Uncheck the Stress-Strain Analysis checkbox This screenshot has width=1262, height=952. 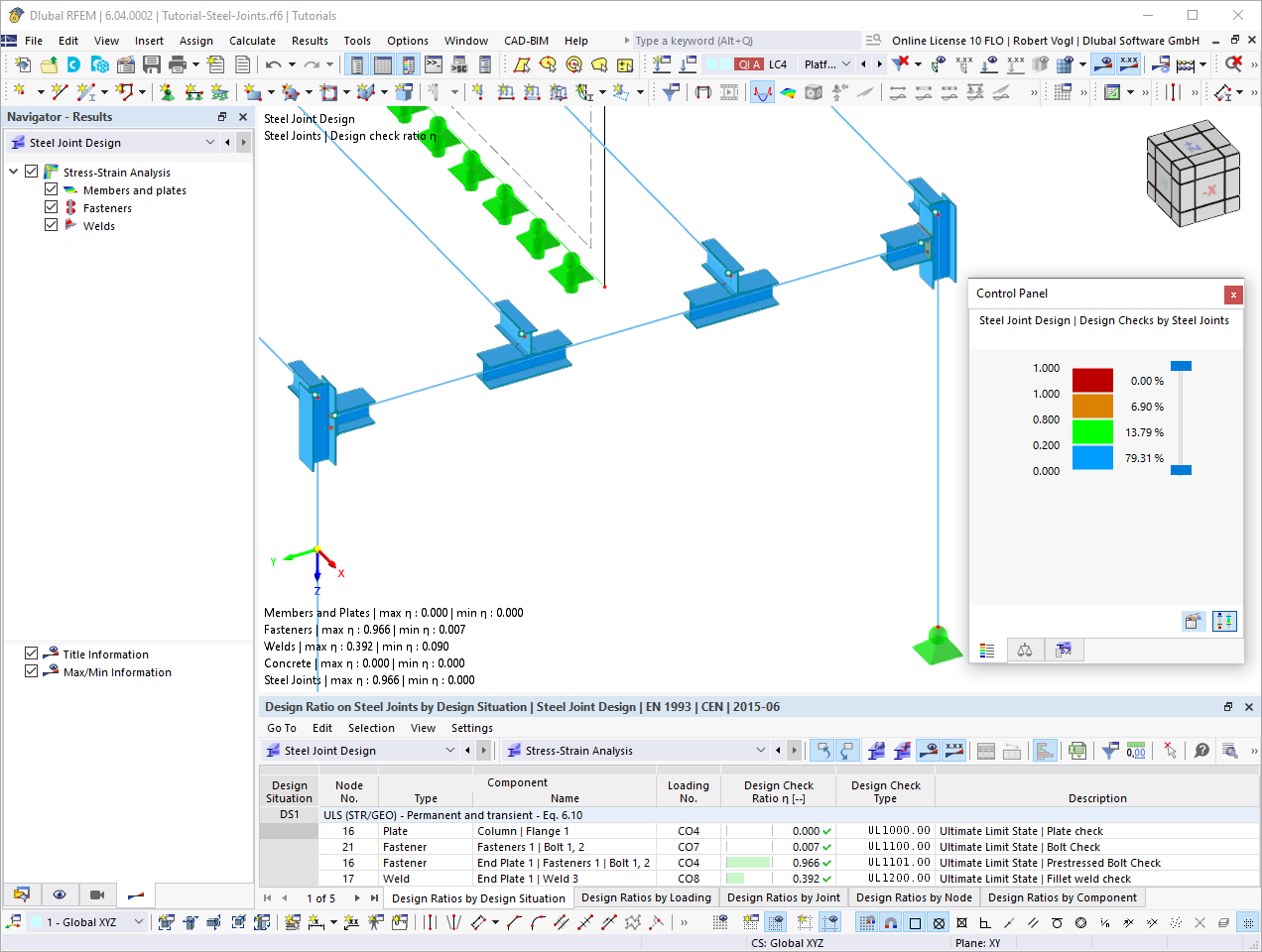(x=32, y=172)
